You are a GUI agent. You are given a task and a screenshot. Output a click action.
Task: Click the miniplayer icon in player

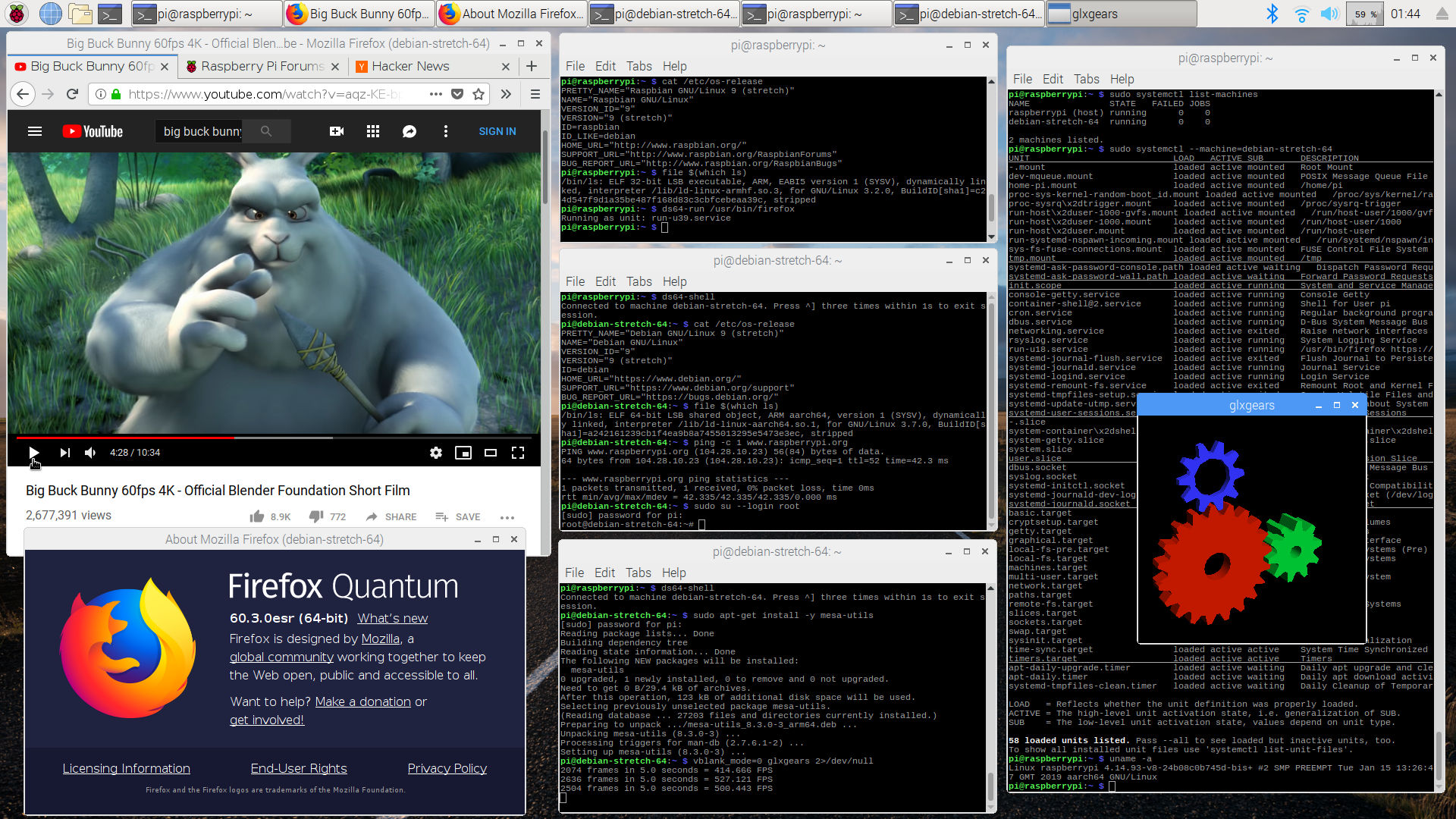click(x=463, y=453)
